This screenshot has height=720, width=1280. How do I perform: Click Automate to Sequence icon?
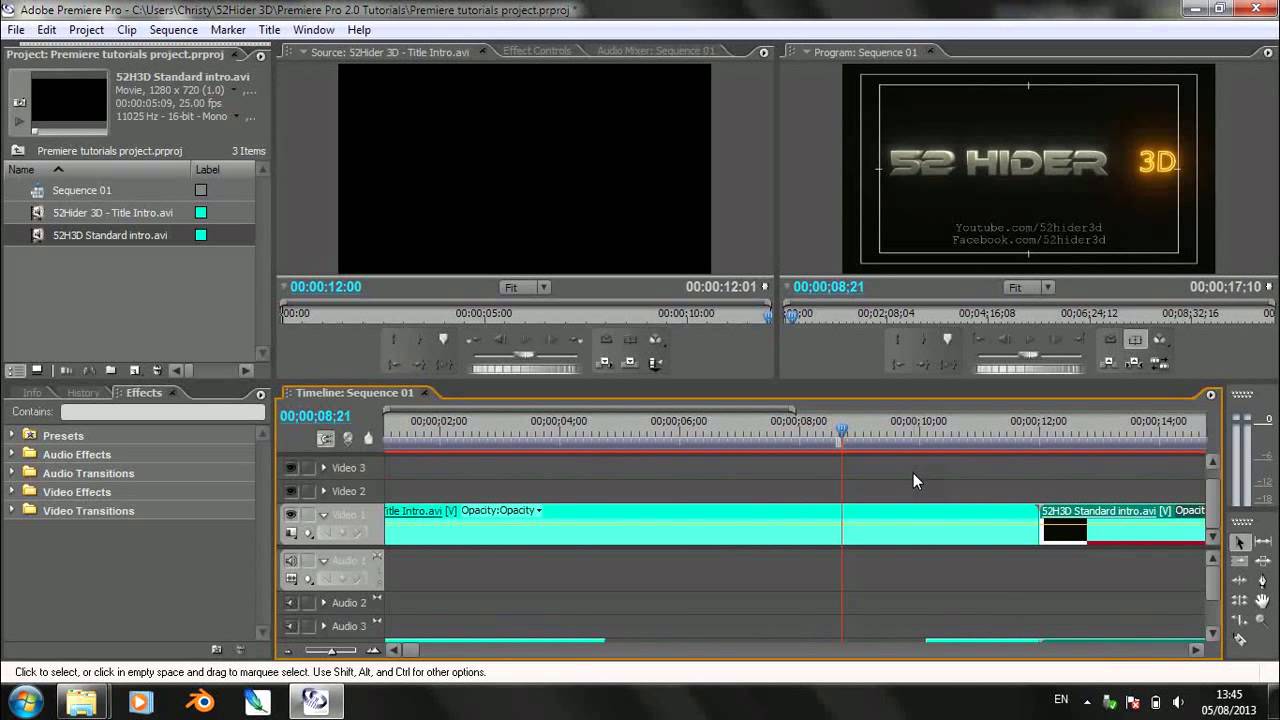tap(66, 370)
